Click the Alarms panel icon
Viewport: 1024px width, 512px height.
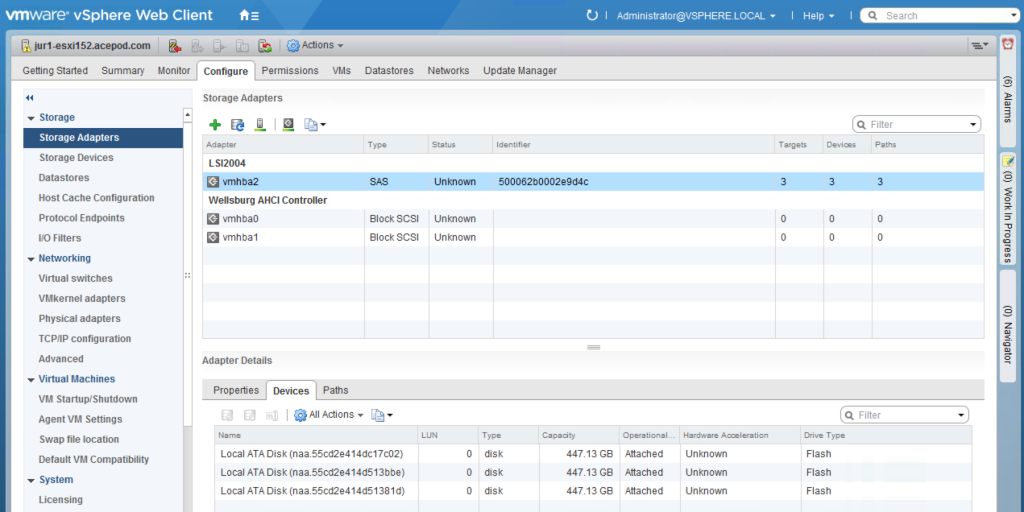click(1008, 45)
